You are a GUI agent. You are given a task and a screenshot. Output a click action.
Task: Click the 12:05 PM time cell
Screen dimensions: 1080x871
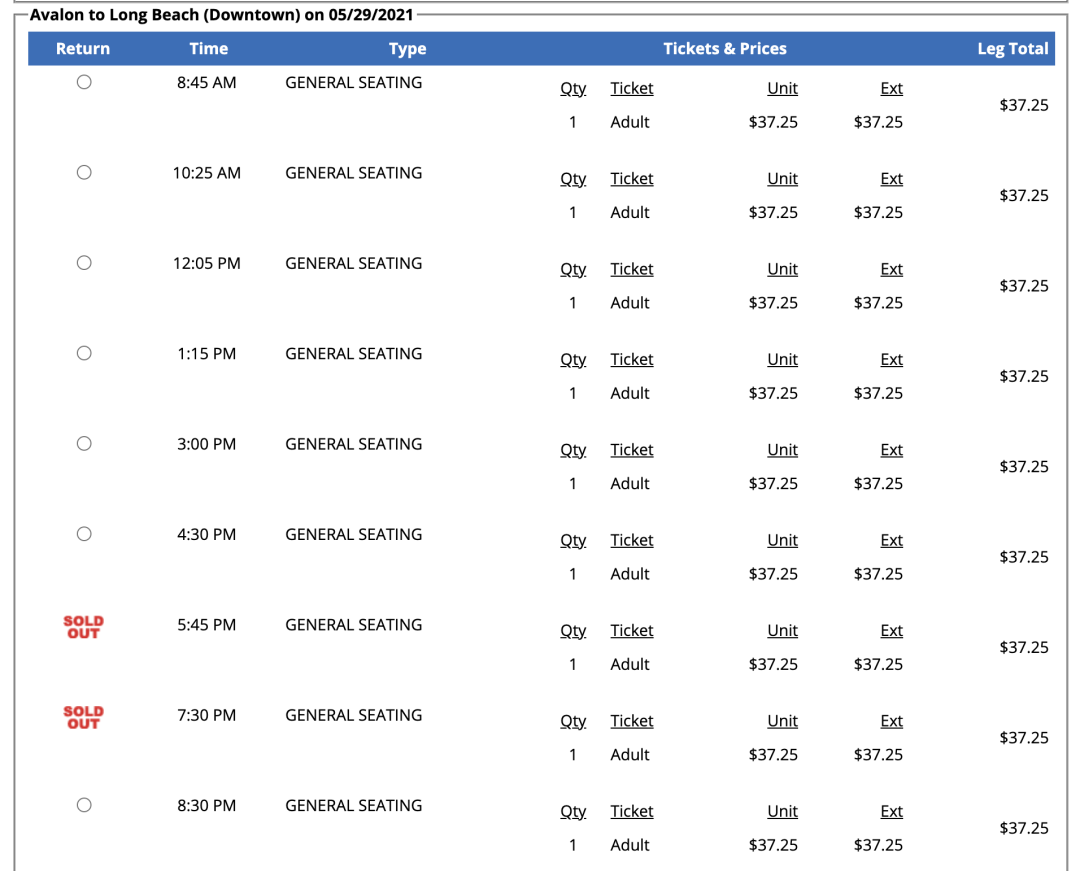(x=207, y=263)
